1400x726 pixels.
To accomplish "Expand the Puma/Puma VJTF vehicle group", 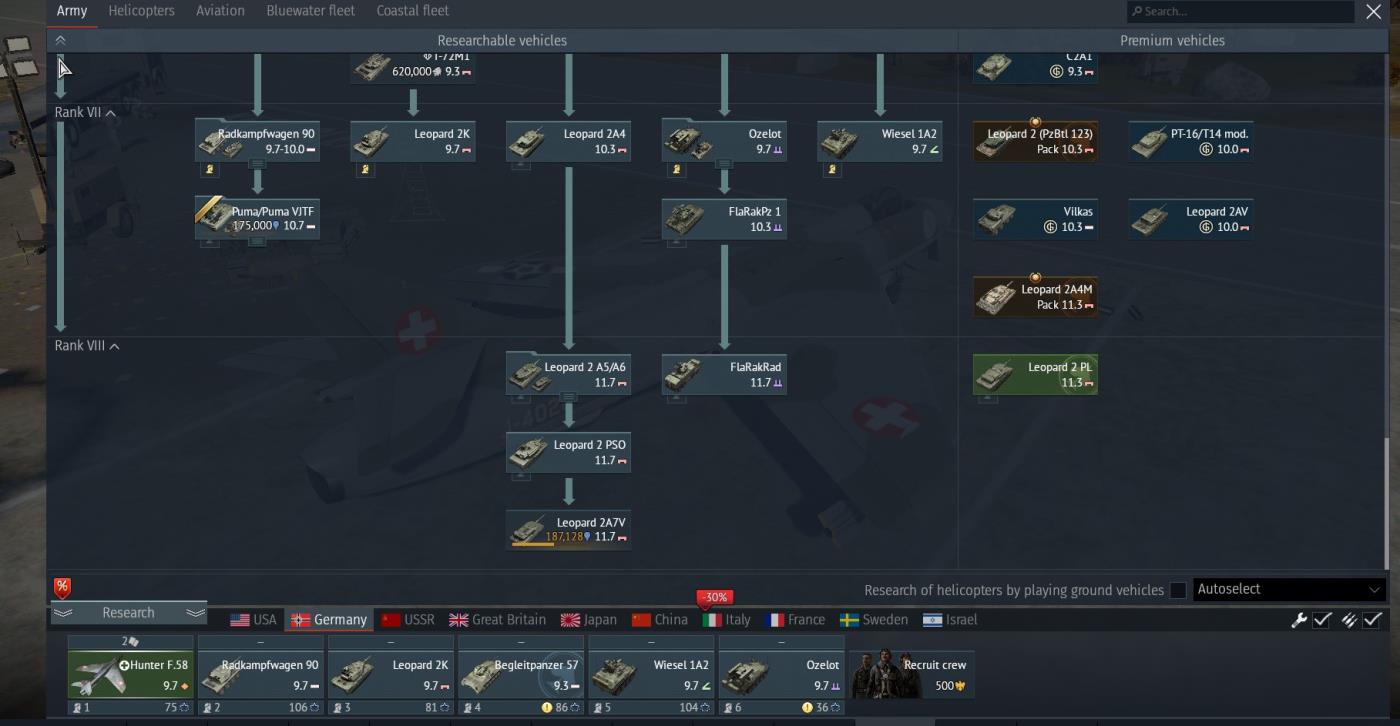I will pyautogui.click(x=257, y=241).
